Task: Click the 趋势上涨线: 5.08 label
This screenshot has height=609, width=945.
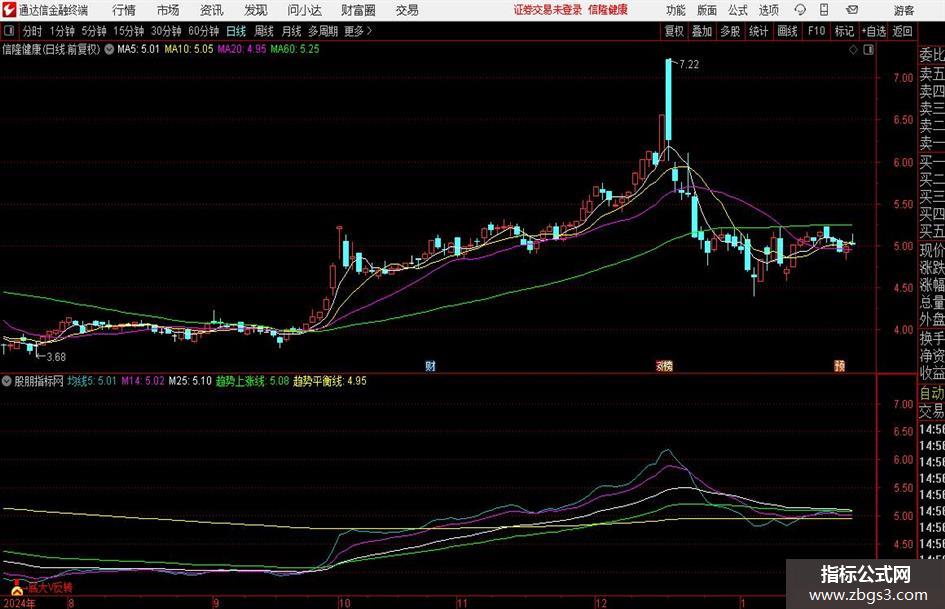Action: tap(253, 381)
